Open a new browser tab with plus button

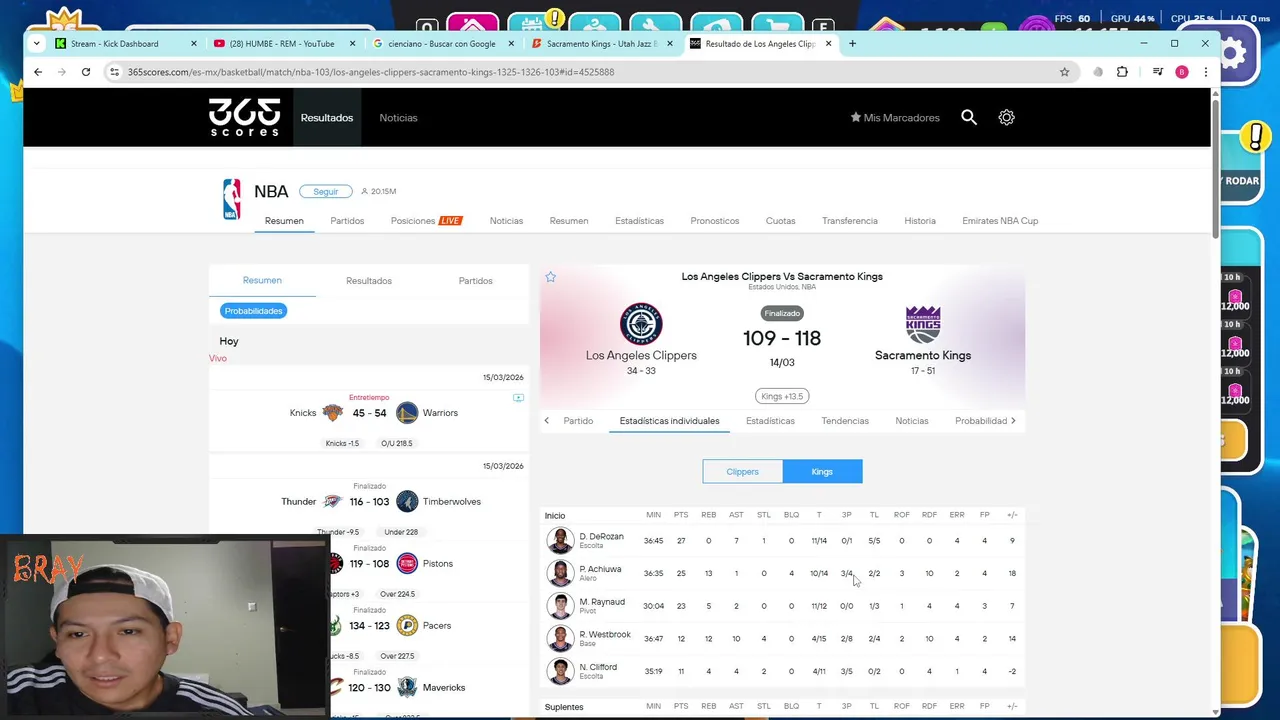852,43
